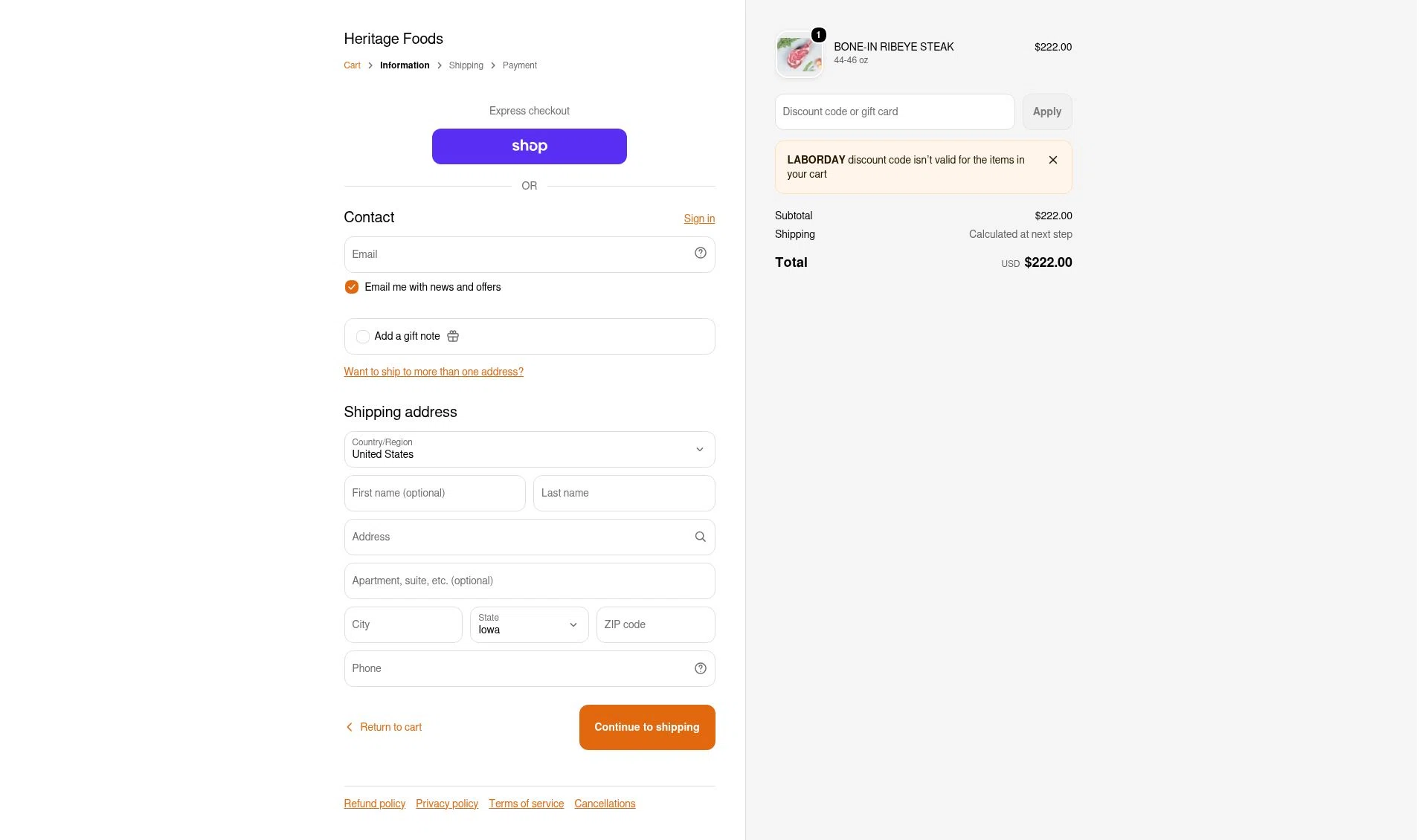Click the ribeye steak product thumbnail
1428x840 pixels.
799,55
